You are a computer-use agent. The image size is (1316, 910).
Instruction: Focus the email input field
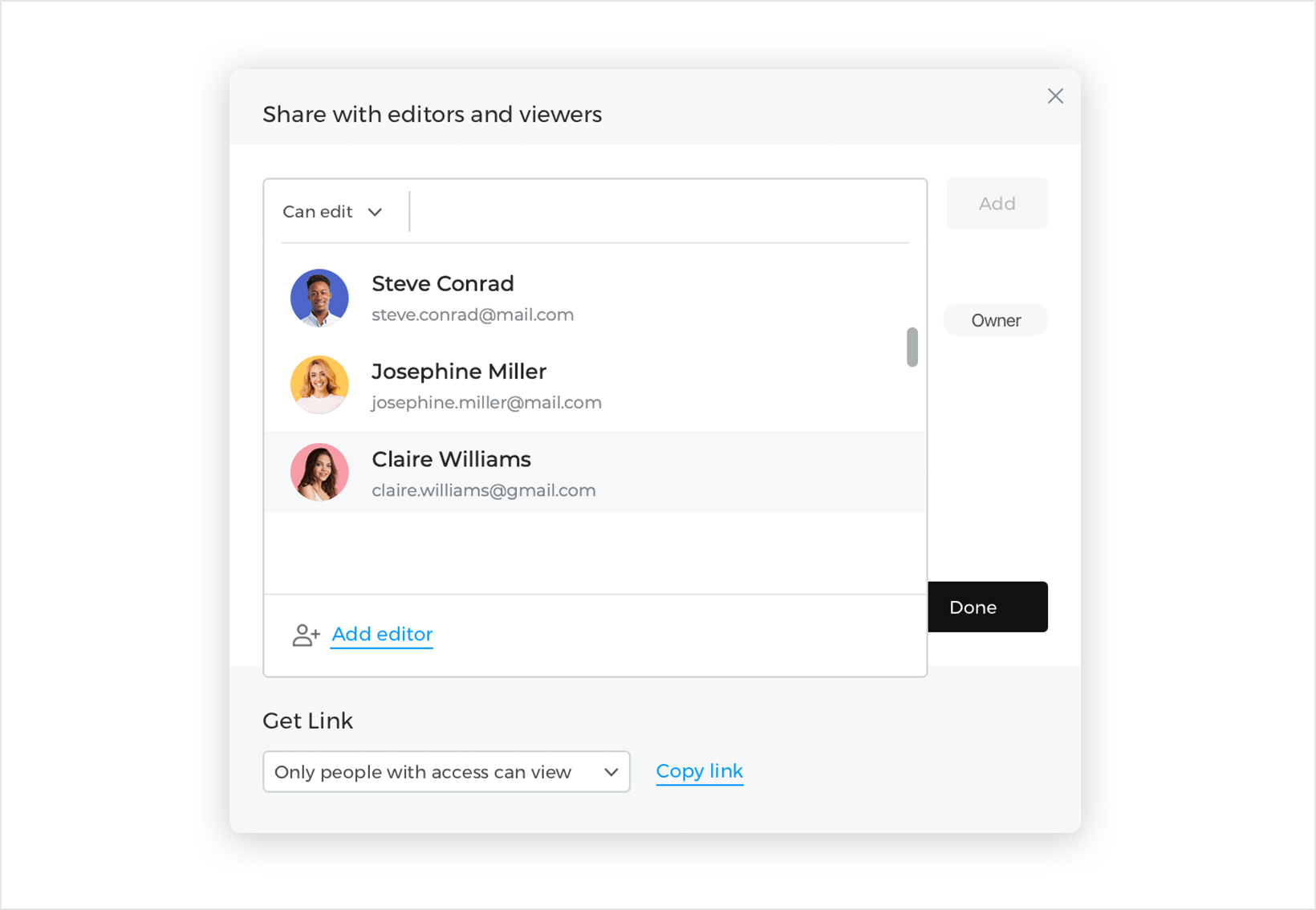tap(658, 212)
